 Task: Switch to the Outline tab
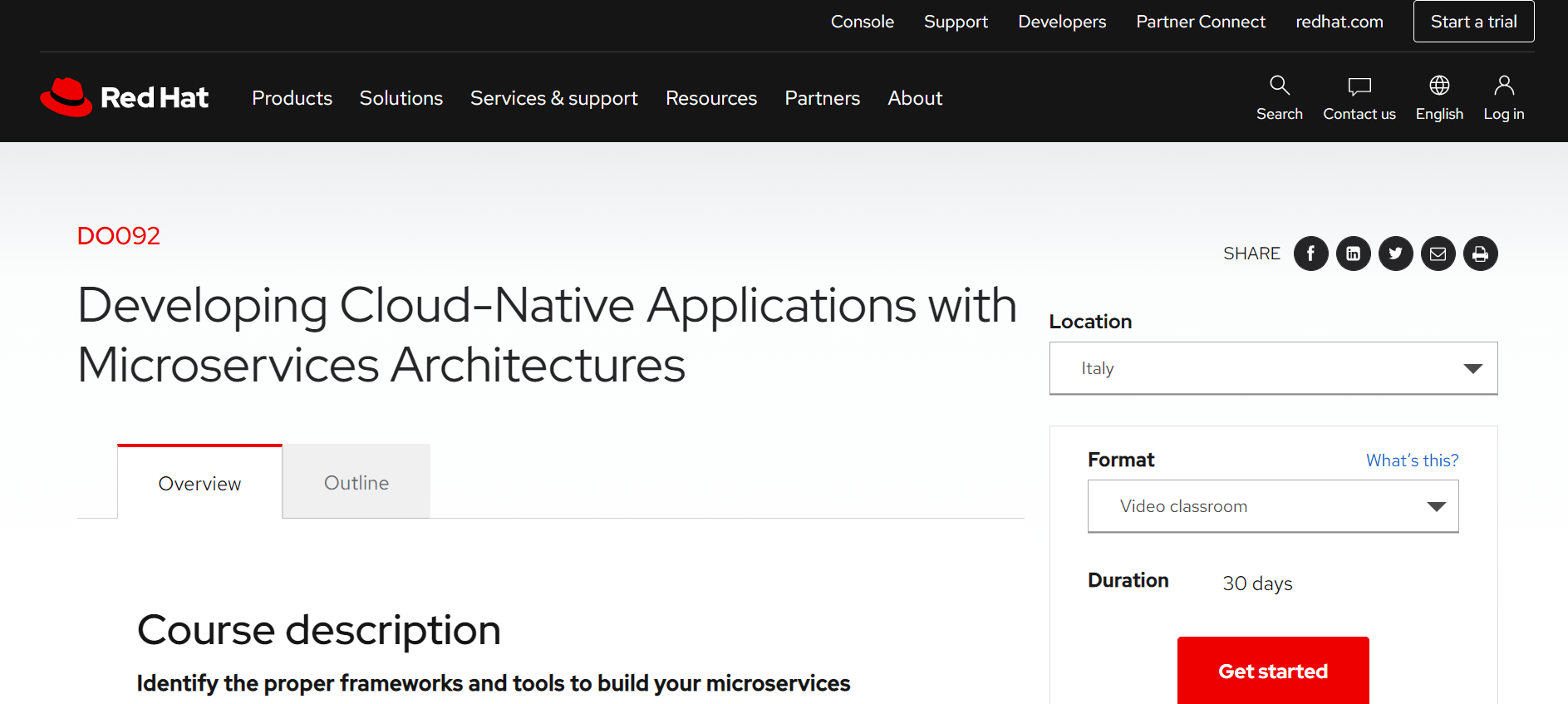356,482
